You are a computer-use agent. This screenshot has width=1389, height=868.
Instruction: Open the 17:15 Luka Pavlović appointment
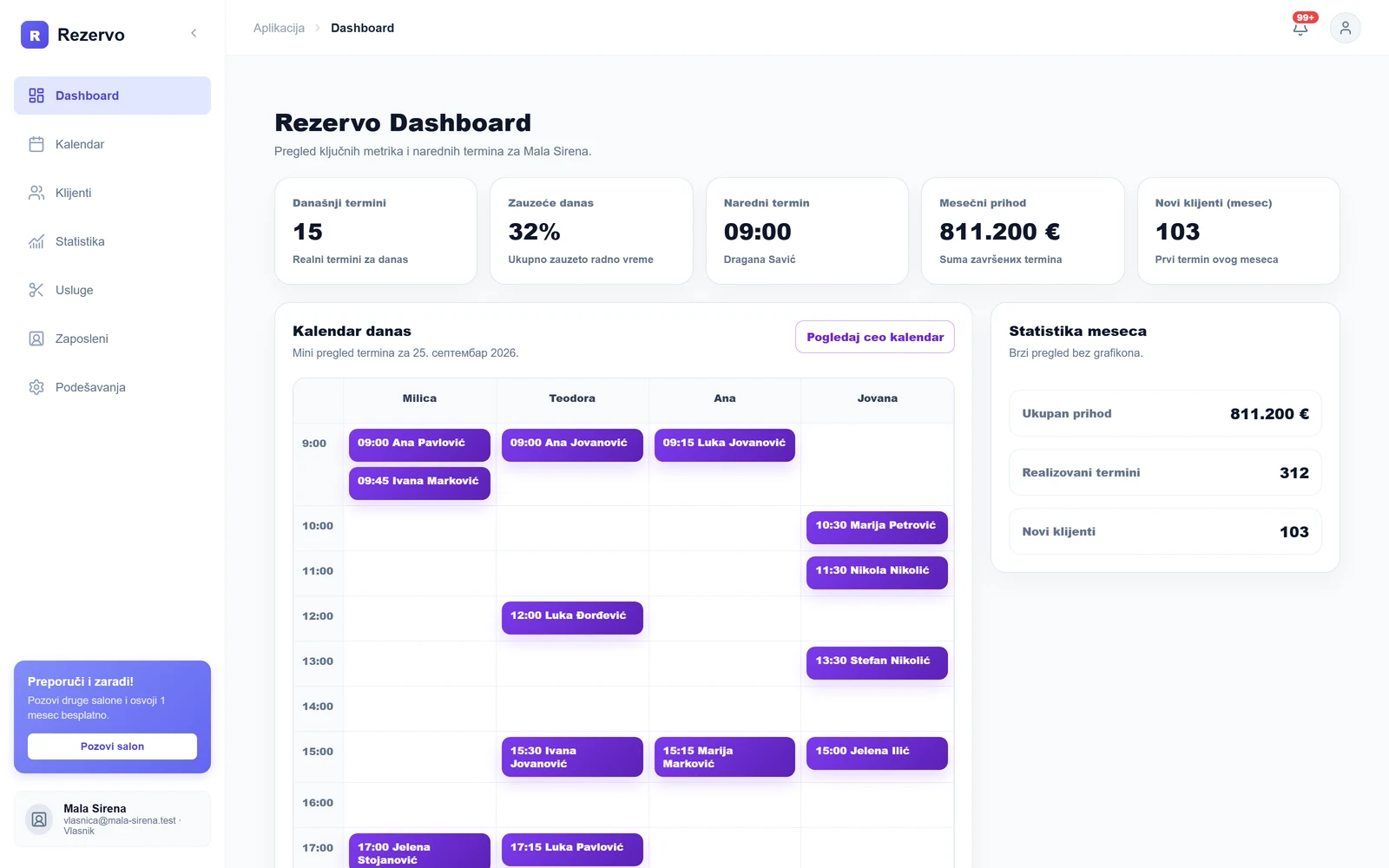(572, 849)
